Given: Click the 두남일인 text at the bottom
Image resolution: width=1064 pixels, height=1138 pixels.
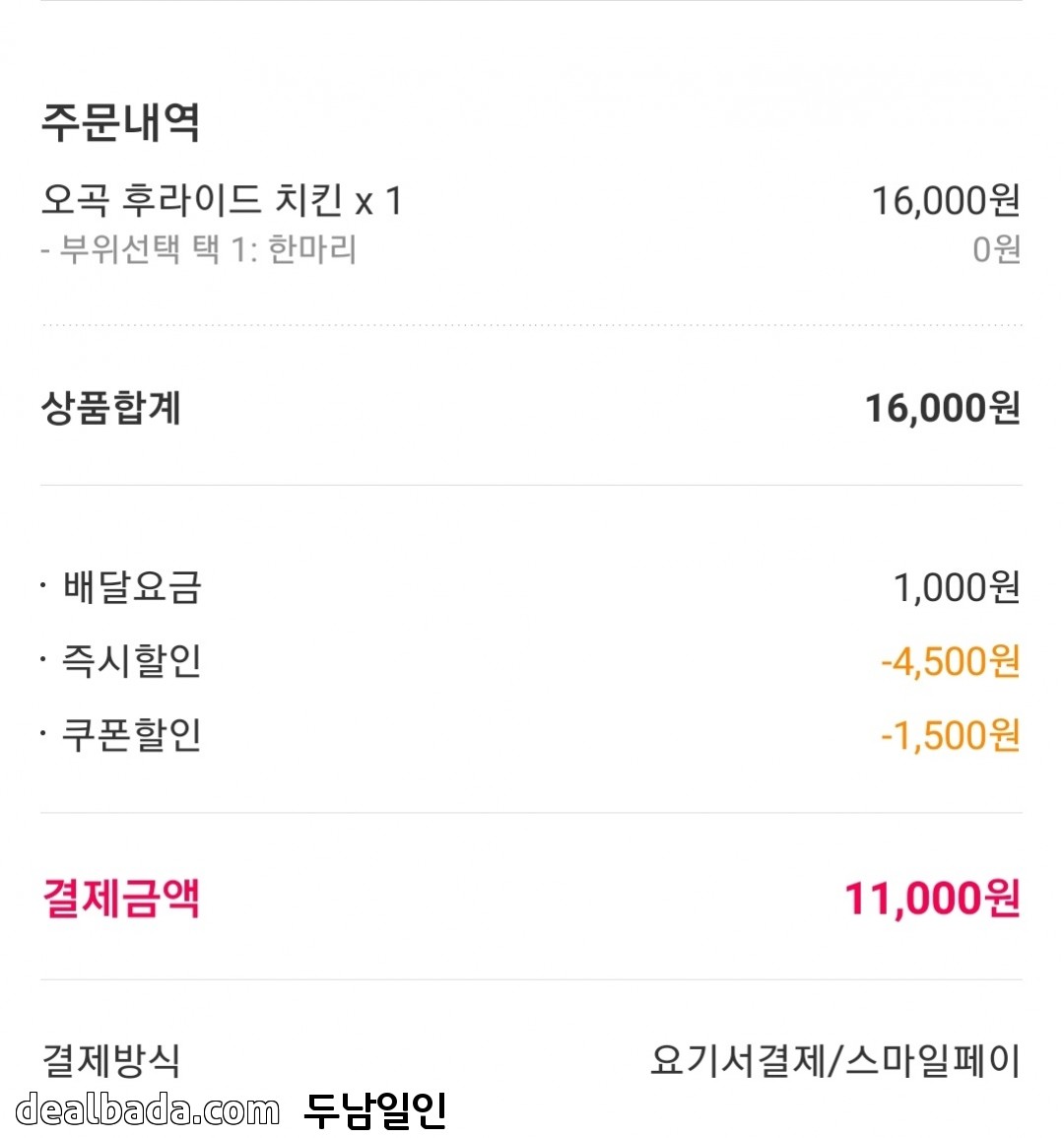Looking at the screenshot, I should pyautogui.click(x=375, y=1110).
